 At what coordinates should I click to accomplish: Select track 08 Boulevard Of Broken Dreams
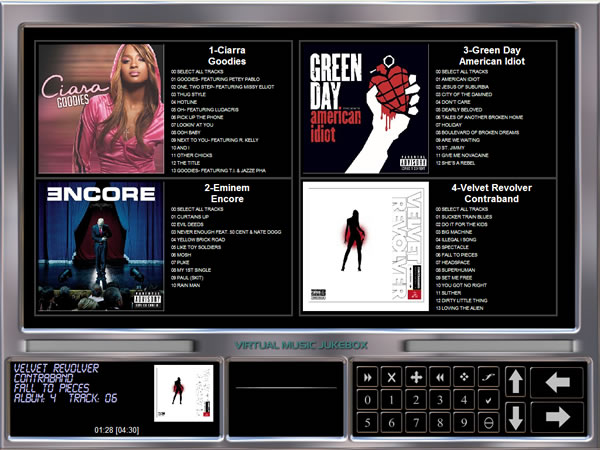pyautogui.click(x=478, y=132)
